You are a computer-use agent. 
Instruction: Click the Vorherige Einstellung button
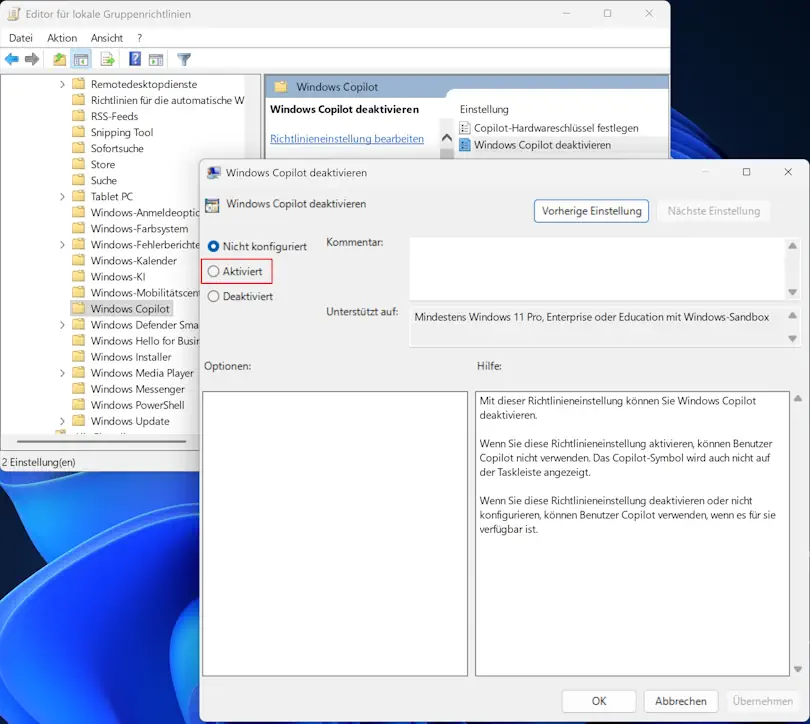point(591,211)
